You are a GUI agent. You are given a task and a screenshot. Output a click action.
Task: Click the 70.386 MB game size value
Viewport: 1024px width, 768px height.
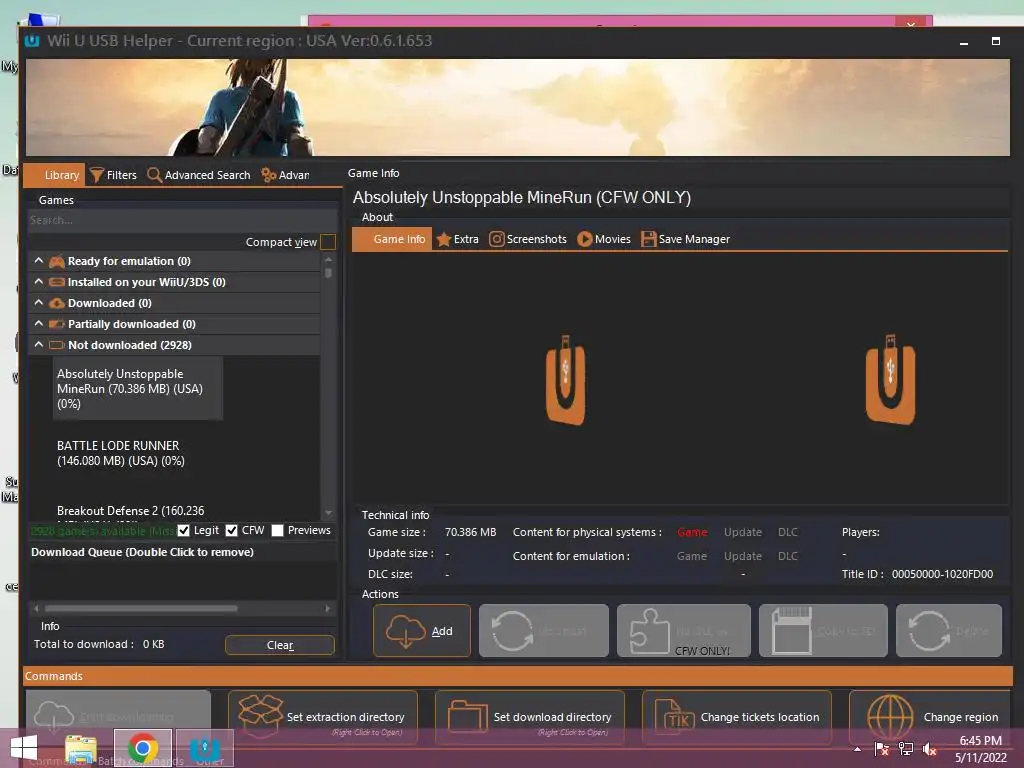470,532
